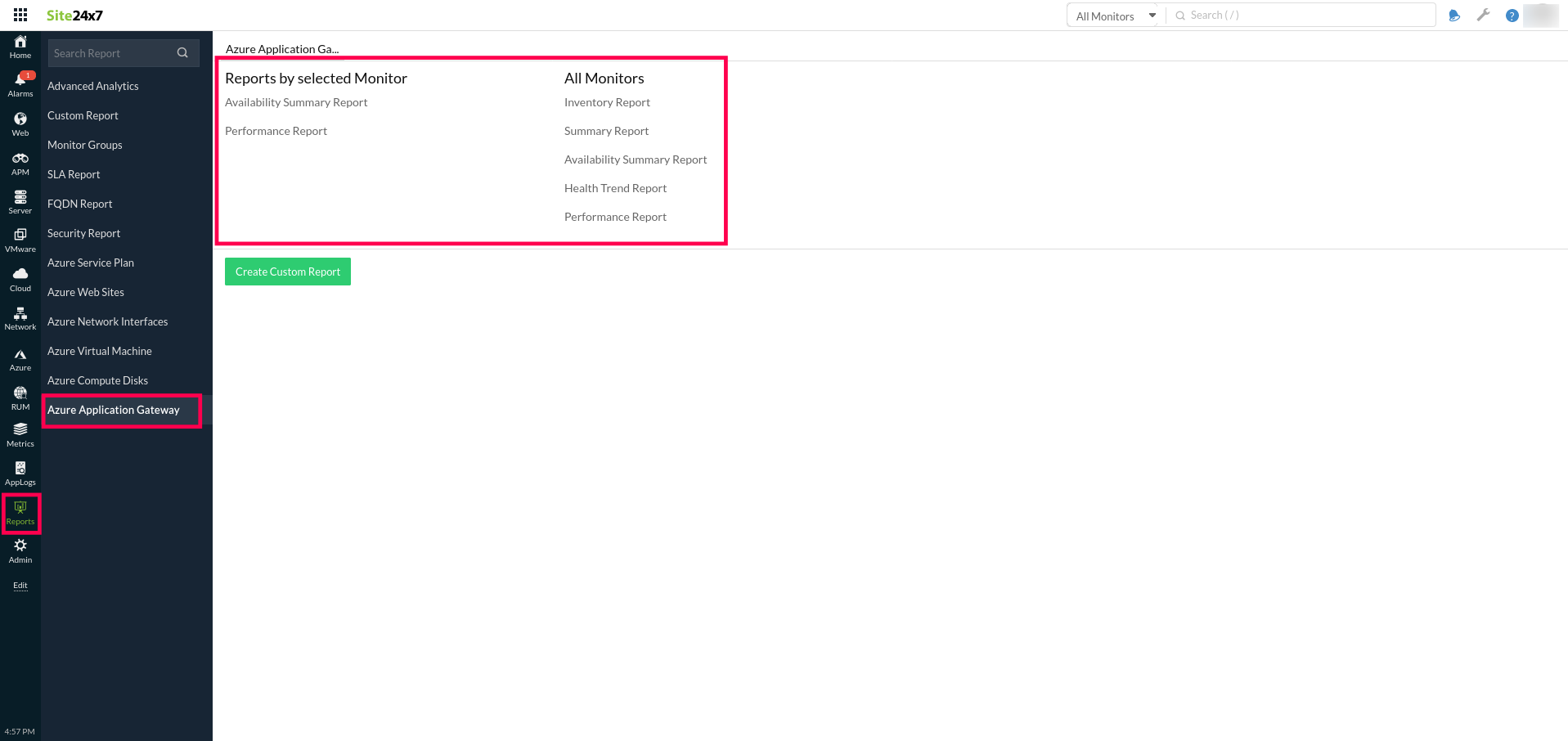Open the help question-mark icon
The height and width of the screenshot is (741, 1568).
click(x=1512, y=15)
